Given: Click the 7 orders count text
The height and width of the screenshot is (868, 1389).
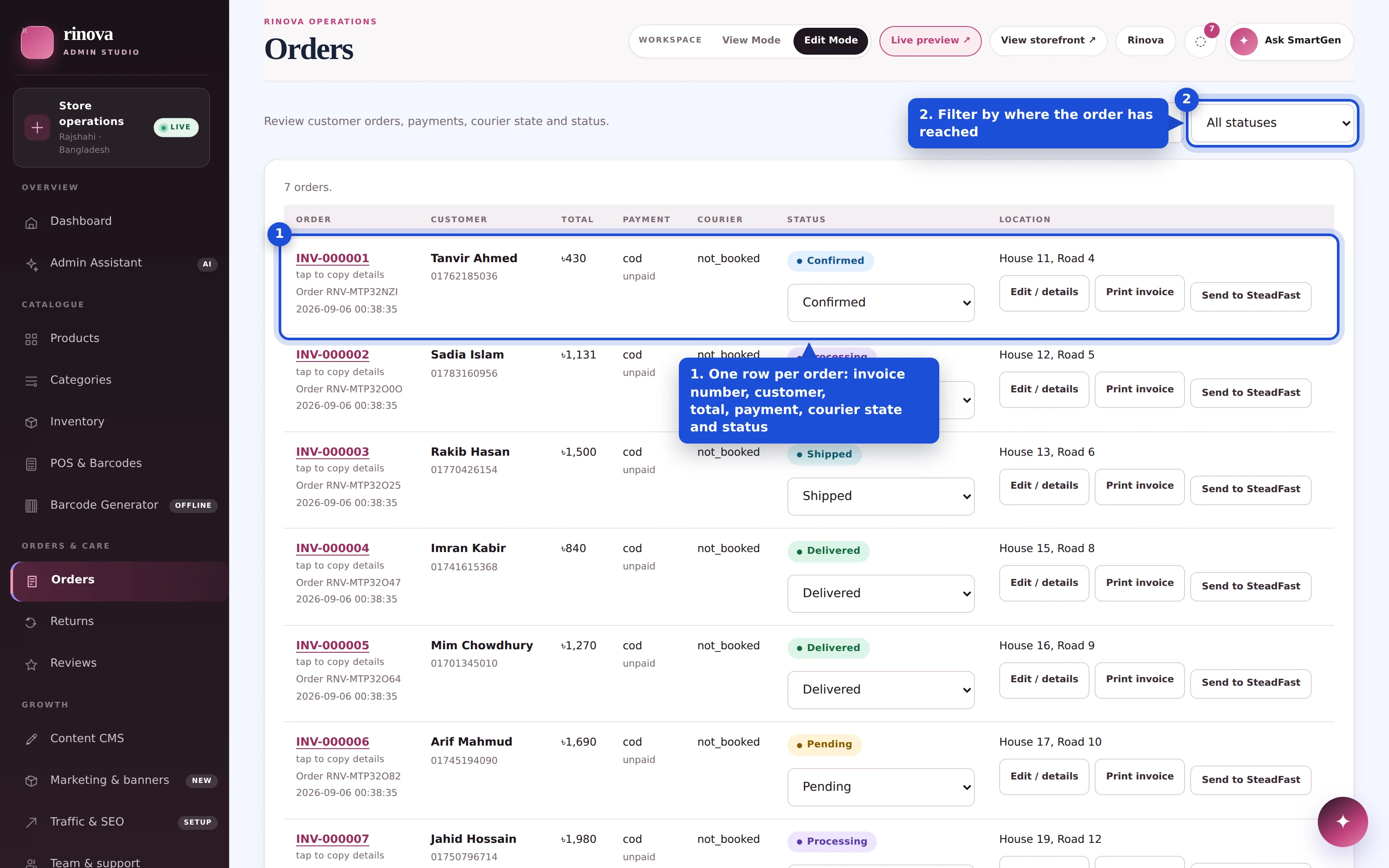Looking at the screenshot, I should click(308, 187).
